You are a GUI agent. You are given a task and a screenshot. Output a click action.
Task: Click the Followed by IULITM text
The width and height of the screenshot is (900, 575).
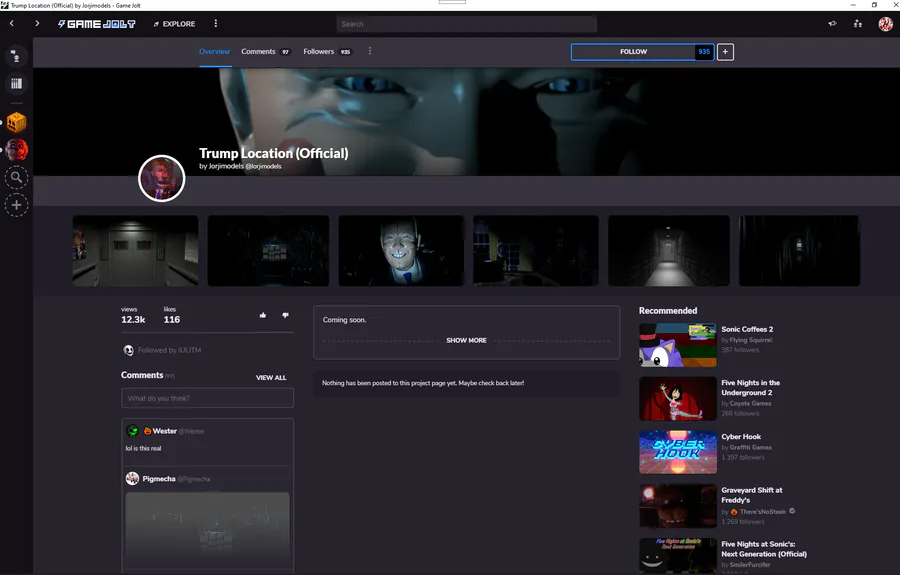click(169, 350)
